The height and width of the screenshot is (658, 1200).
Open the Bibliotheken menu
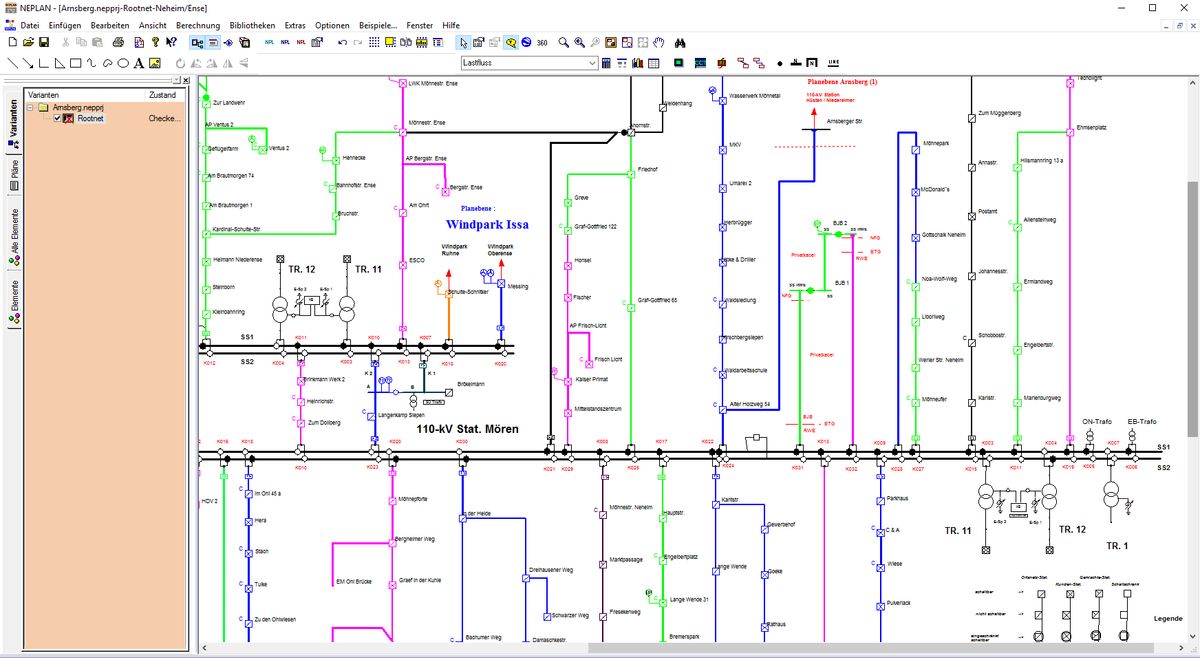point(252,24)
